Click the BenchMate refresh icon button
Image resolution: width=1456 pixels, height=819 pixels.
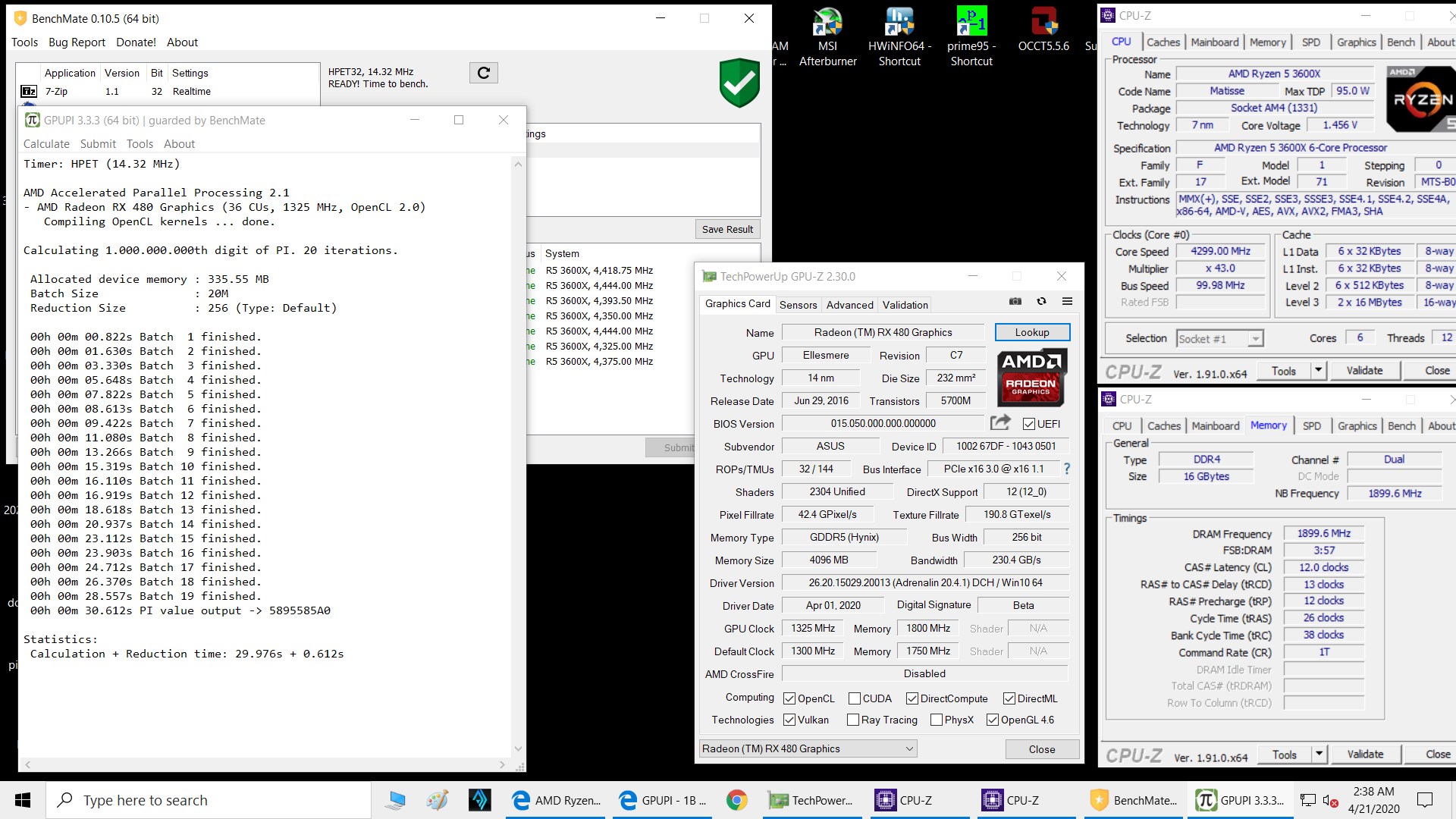484,73
